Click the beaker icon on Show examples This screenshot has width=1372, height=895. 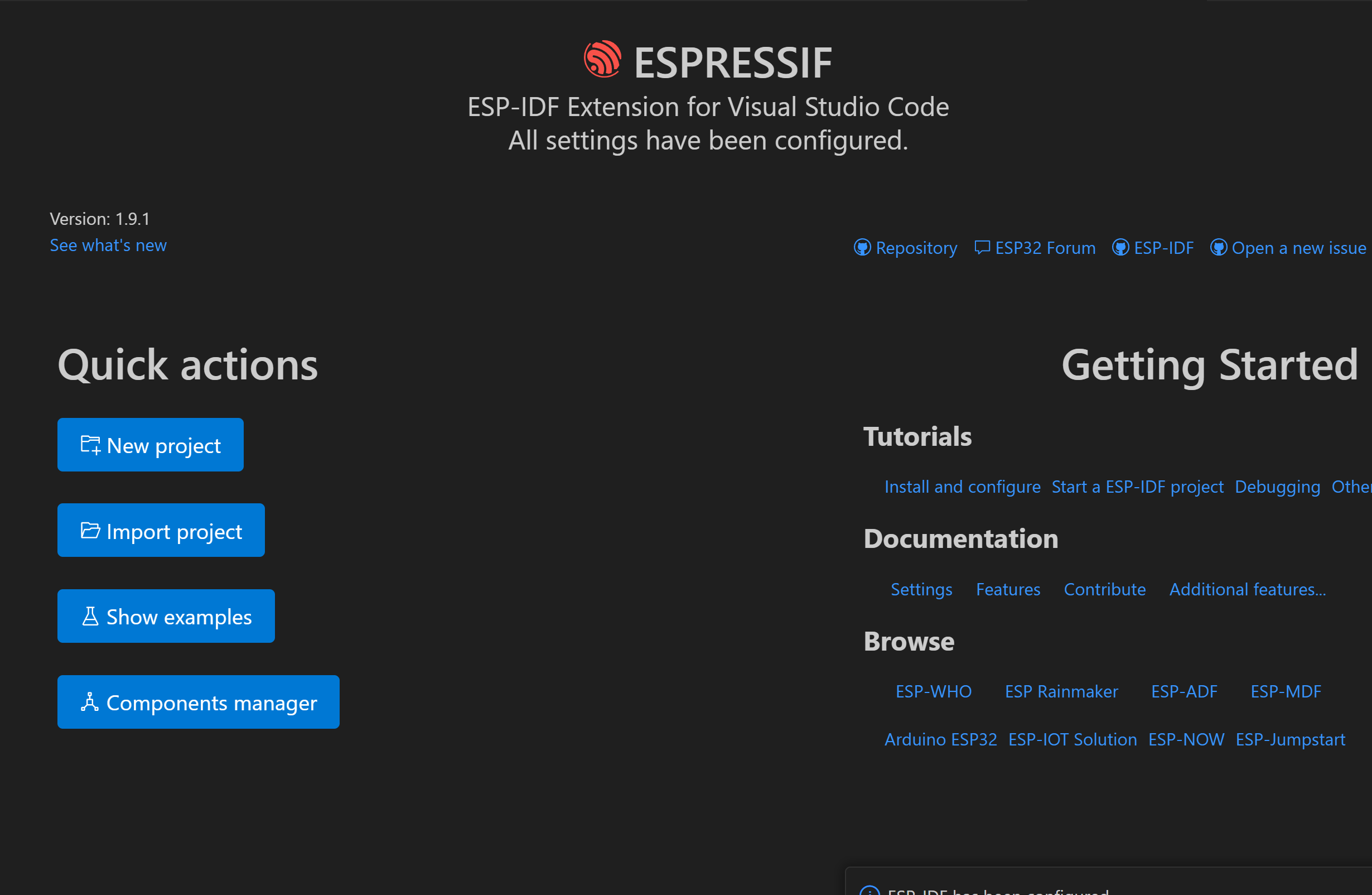(90, 617)
